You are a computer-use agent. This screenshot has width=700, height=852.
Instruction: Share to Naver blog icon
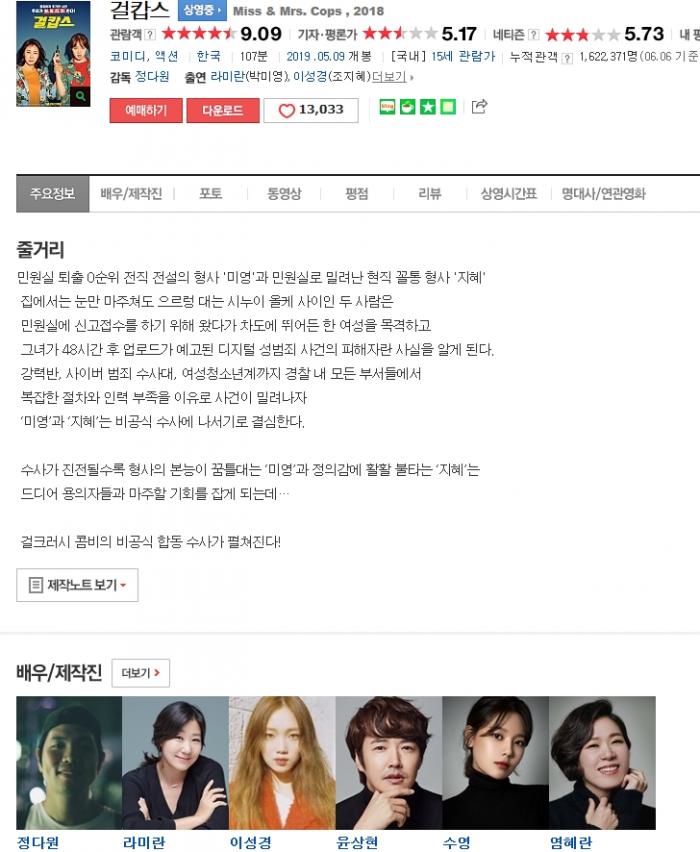(387, 107)
